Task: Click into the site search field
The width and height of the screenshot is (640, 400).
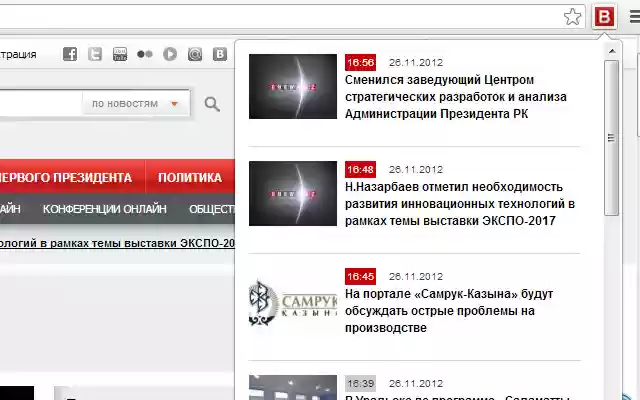Action: [41, 104]
